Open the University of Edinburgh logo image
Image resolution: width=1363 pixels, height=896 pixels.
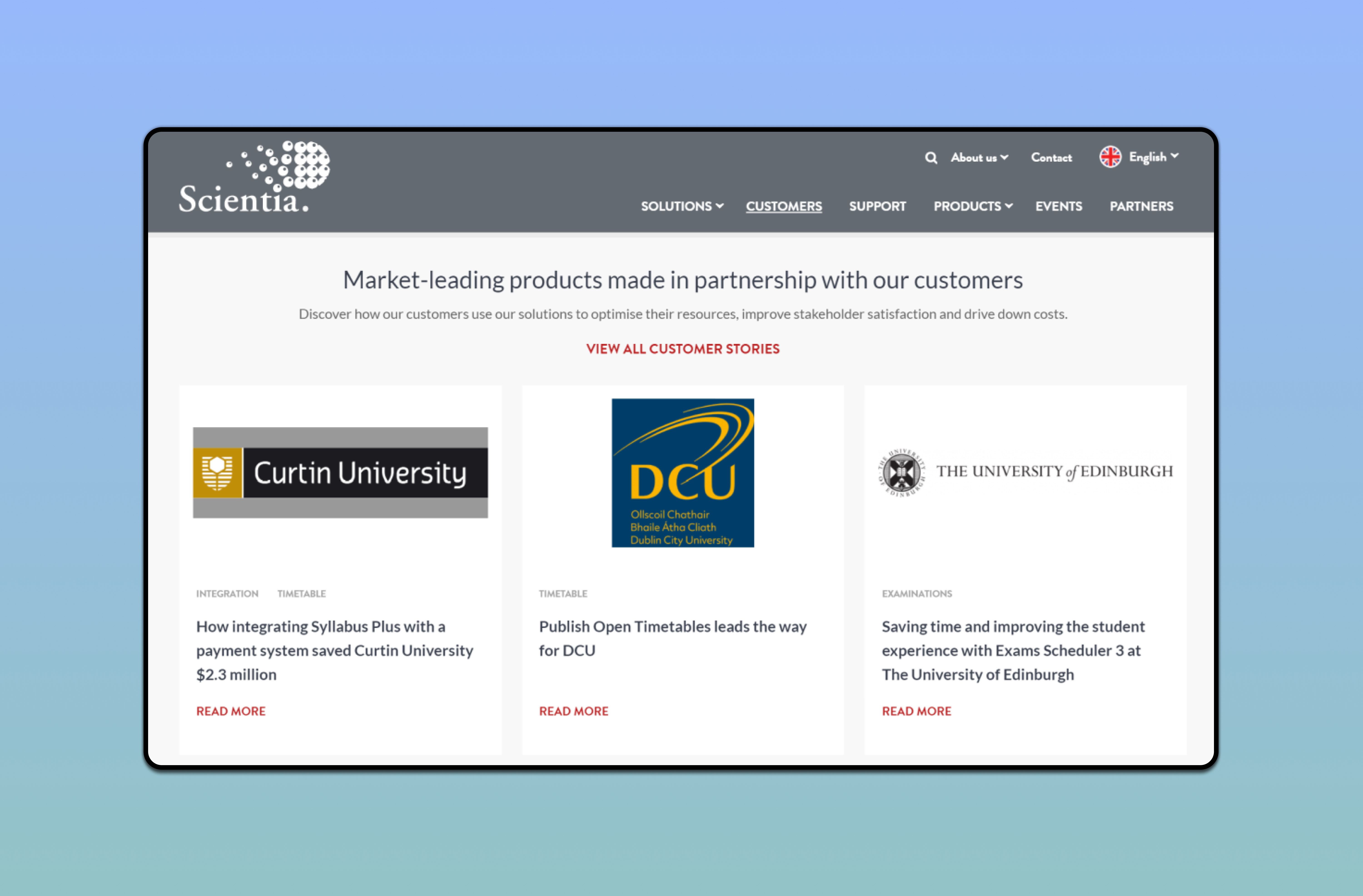click(x=1025, y=472)
